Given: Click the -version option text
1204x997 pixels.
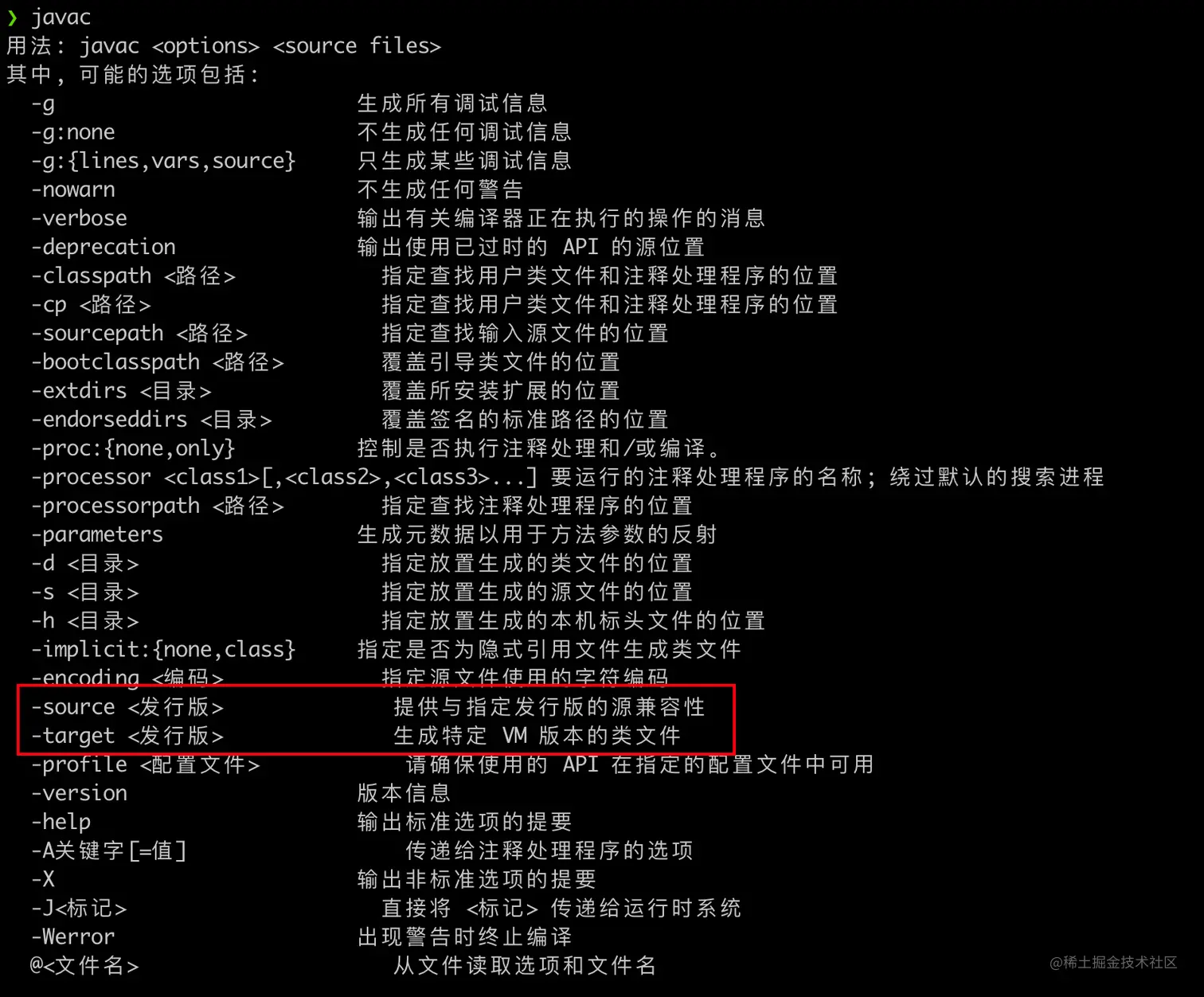Looking at the screenshot, I should (80, 793).
